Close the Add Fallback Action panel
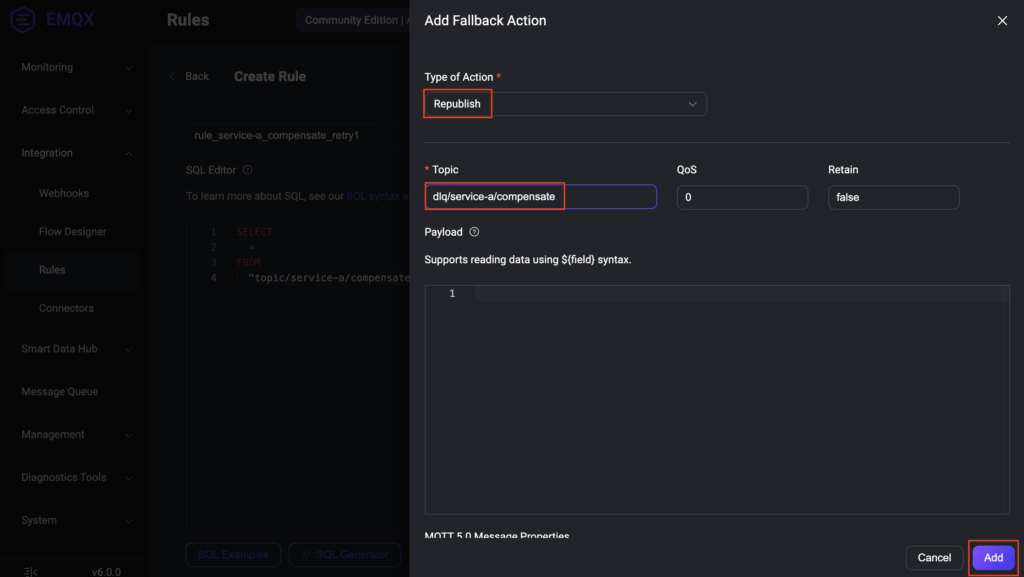1024x577 pixels. [x=1002, y=21]
